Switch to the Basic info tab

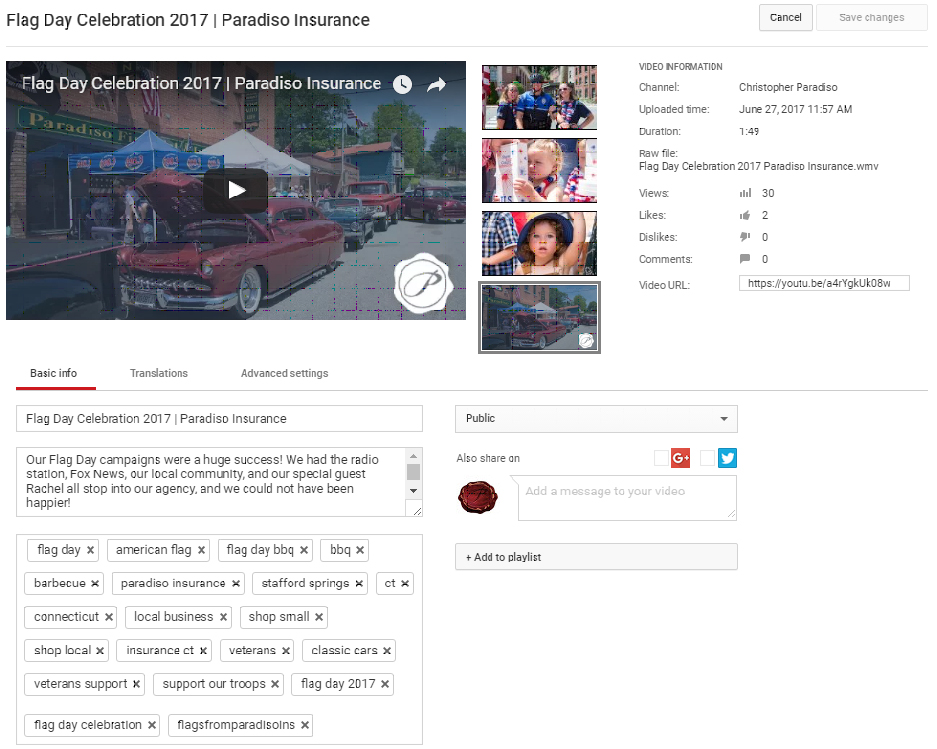54,373
